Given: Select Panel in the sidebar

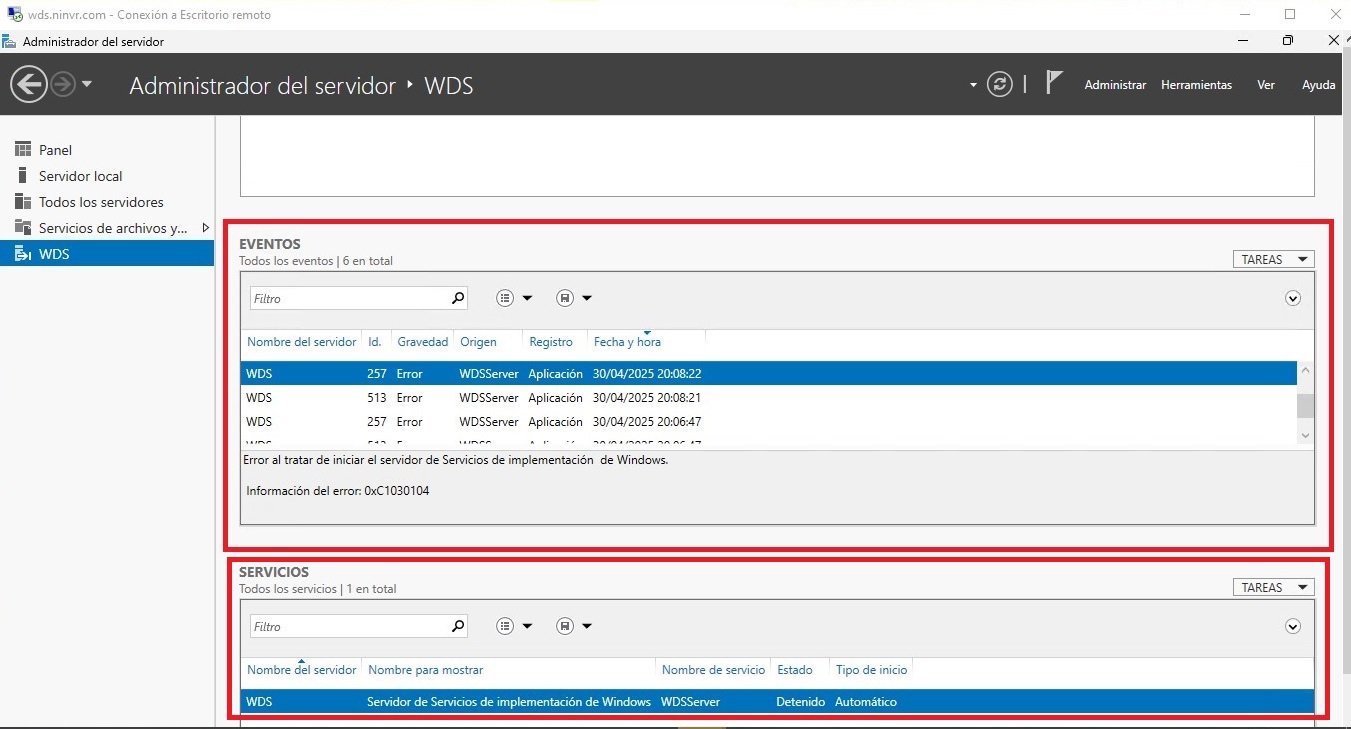Looking at the screenshot, I should point(107,150).
